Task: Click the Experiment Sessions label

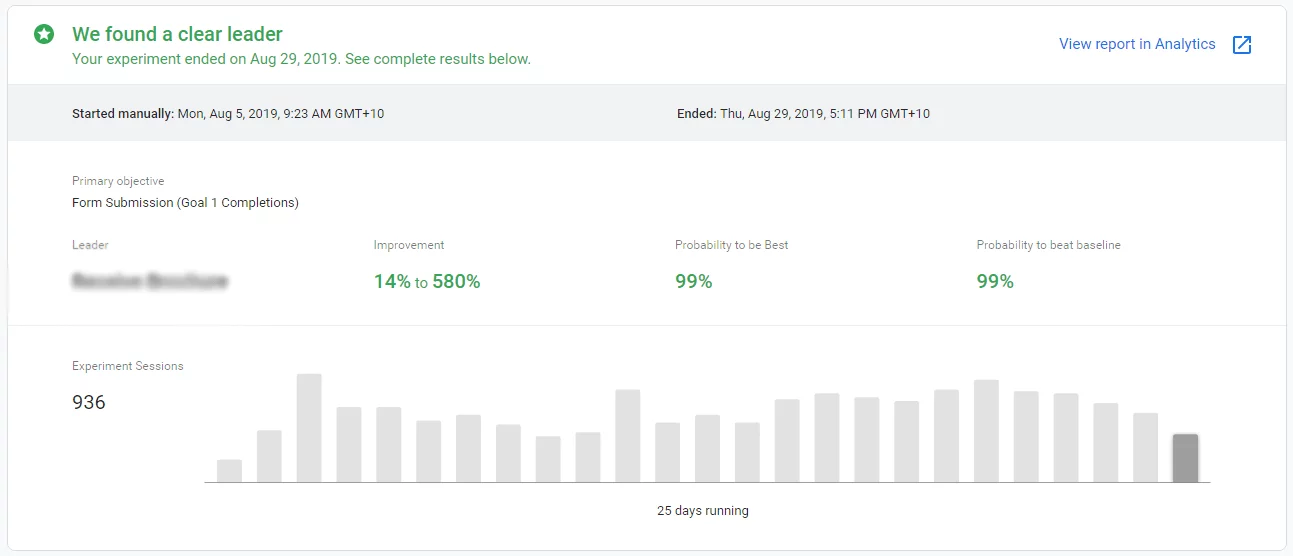Action: (x=128, y=366)
